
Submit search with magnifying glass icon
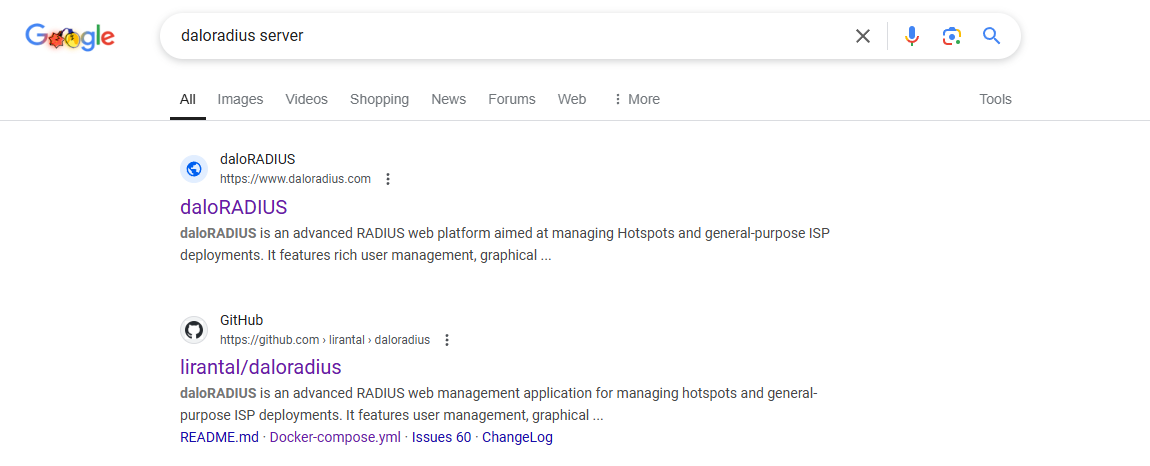992,36
